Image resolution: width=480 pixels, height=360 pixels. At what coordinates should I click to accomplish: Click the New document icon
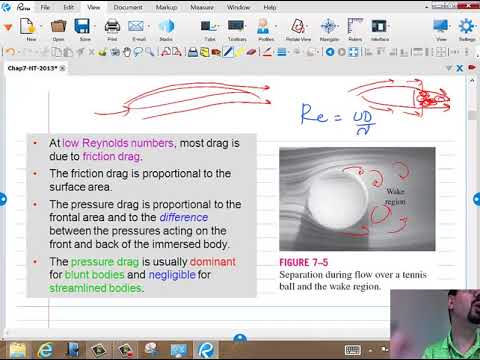tap(28, 26)
